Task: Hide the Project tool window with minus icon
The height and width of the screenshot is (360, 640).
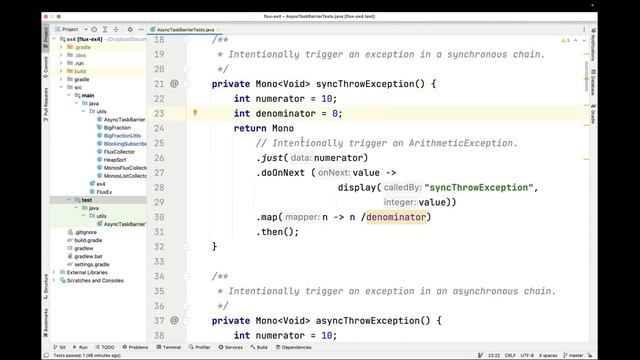Action: tap(141, 29)
